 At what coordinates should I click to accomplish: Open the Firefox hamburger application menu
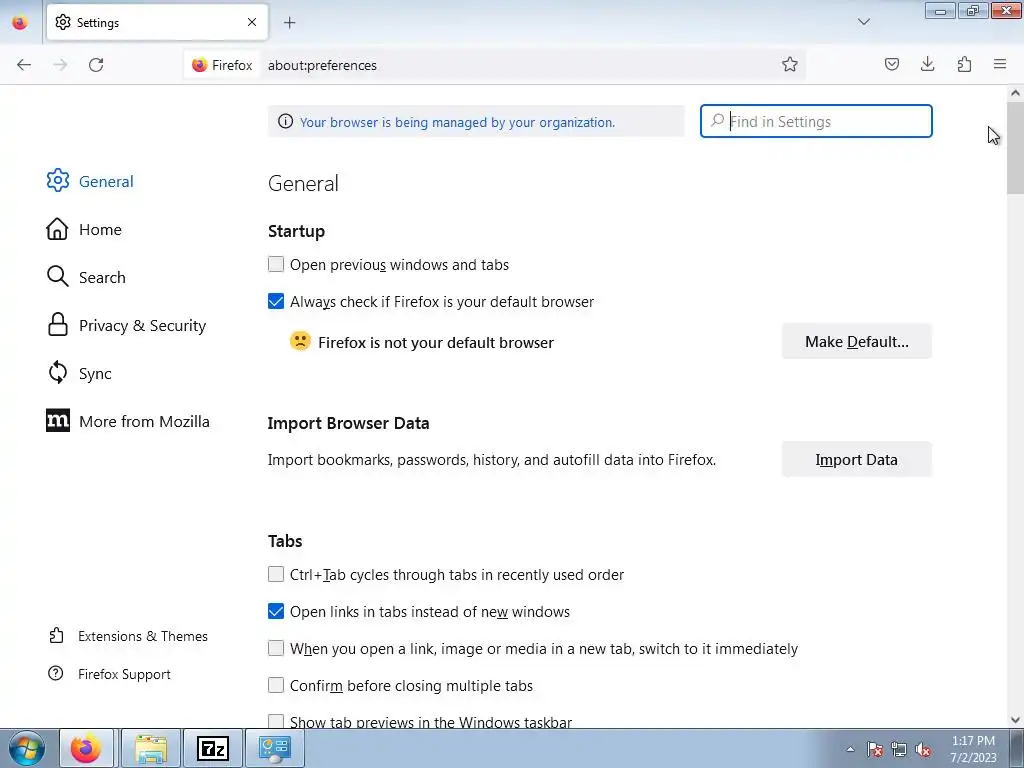1000,64
